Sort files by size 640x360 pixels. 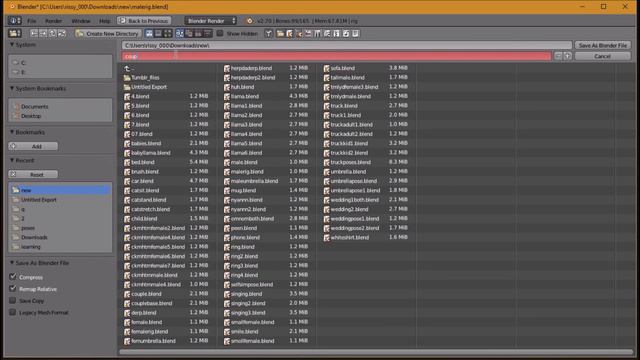pyautogui.click(x=207, y=33)
